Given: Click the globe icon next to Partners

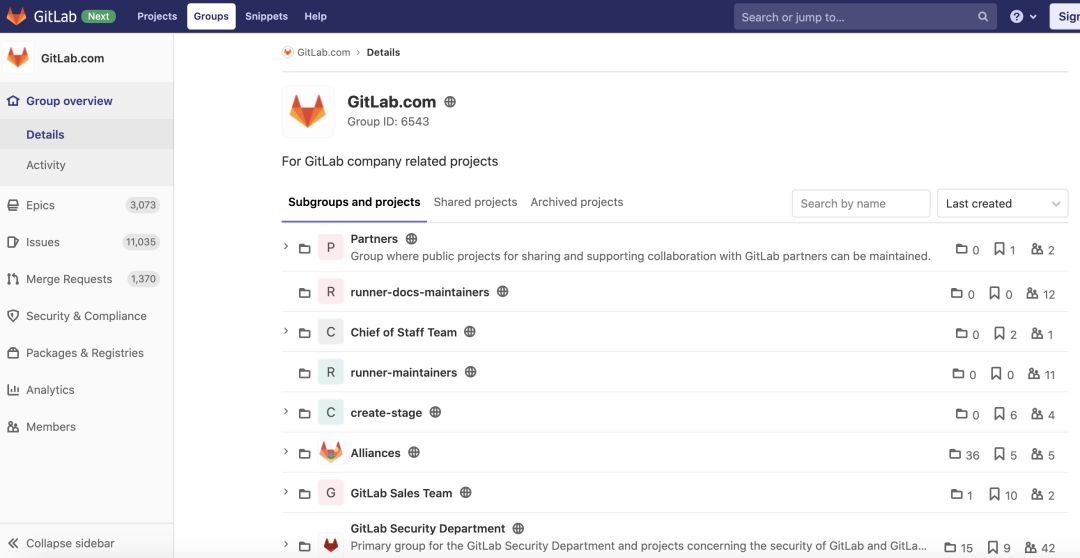Looking at the screenshot, I should coord(411,239).
